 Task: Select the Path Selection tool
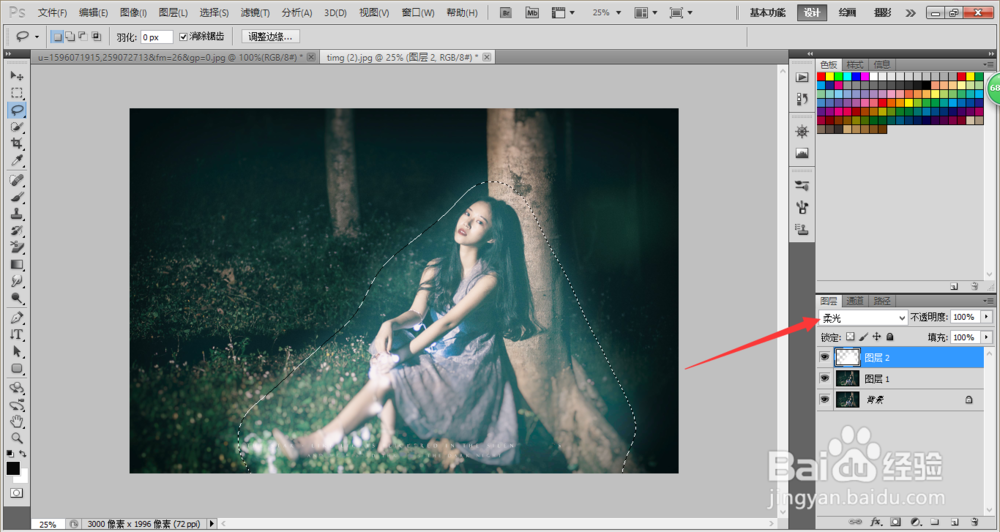click(x=17, y=351)
